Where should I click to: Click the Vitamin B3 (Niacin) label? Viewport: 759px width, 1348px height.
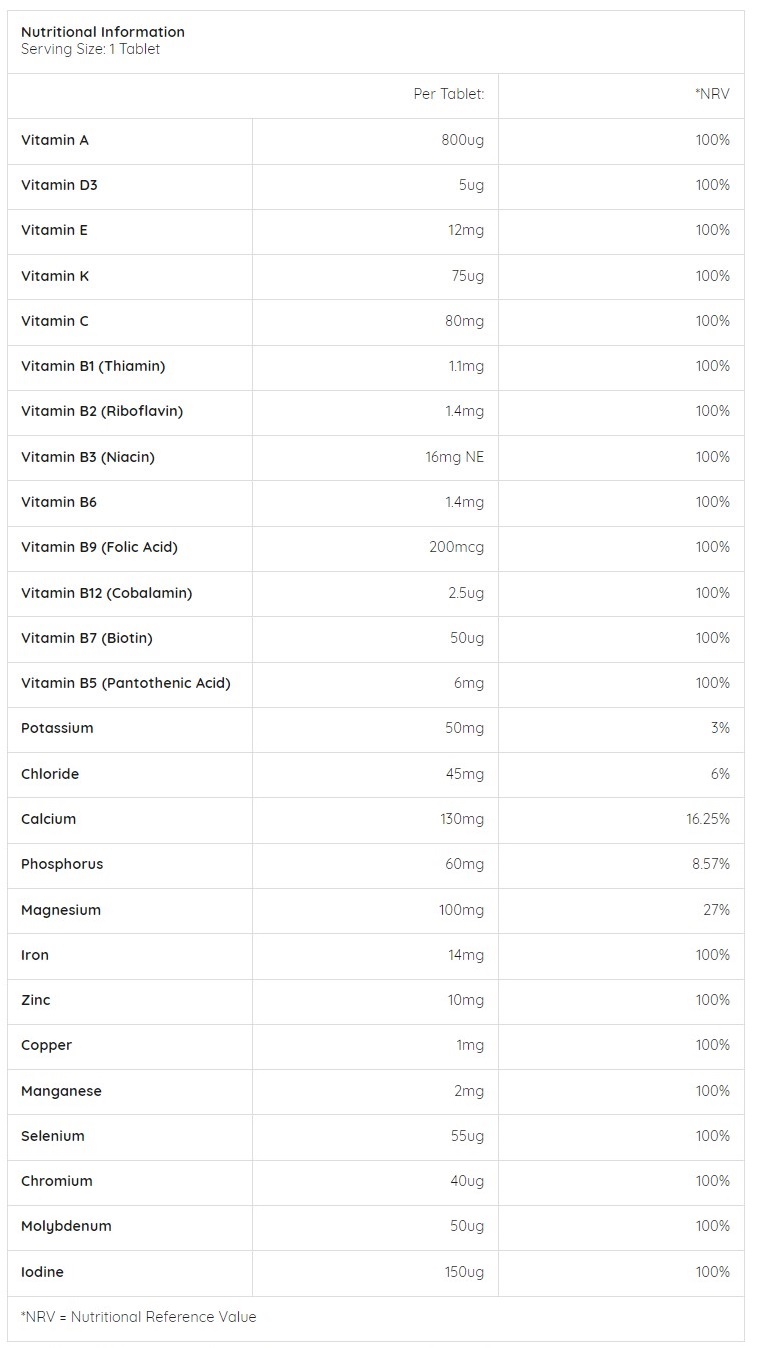tap(88, 457)
